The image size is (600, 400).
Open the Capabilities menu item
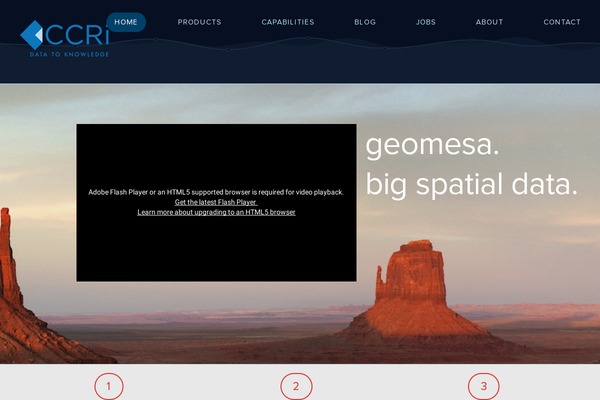pyautogui.click(x=288, y=22)
